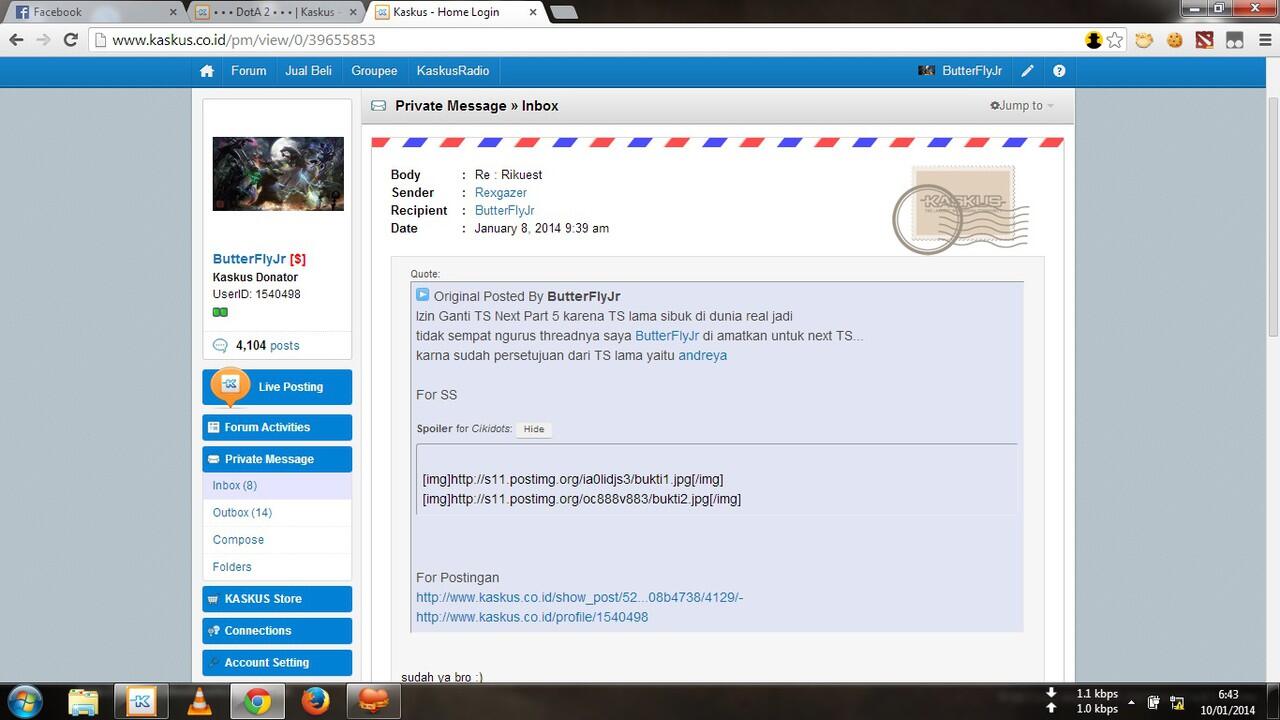Close the Kaskus - Home Login tab

point(533,13)
